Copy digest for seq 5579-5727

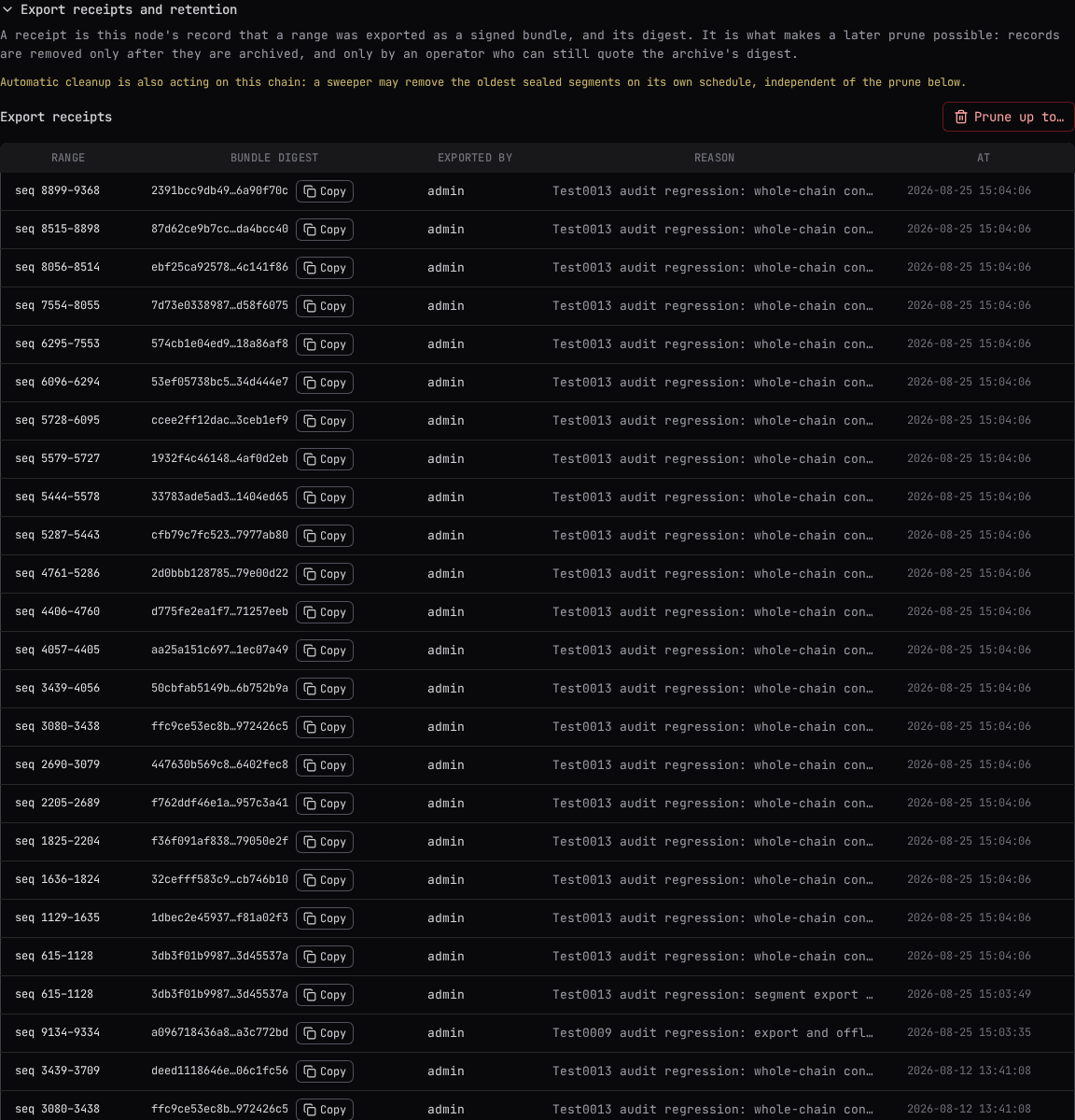click(x=325, y=459)
